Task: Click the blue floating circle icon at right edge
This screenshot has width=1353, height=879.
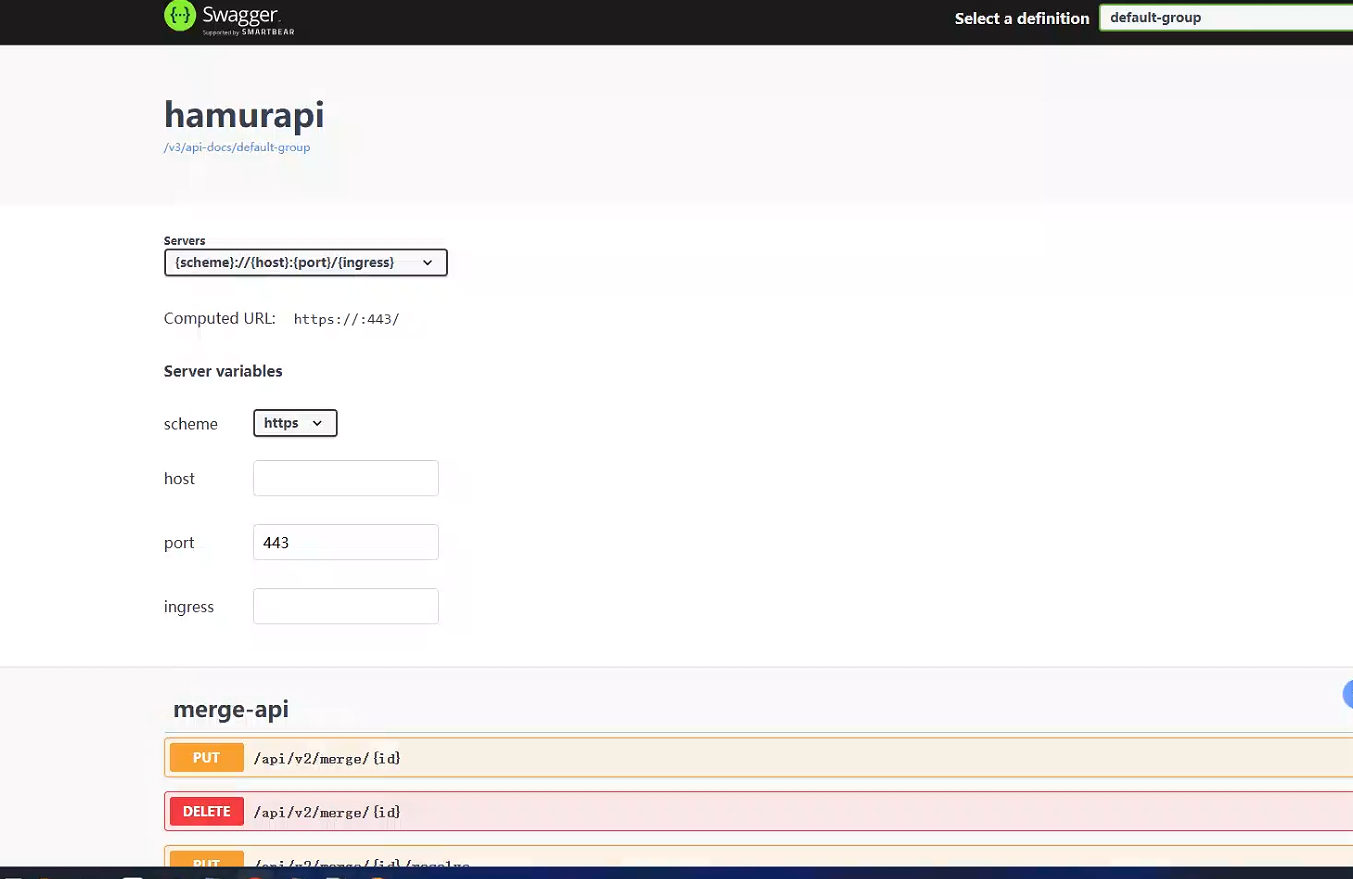Action: [1347, 694]
